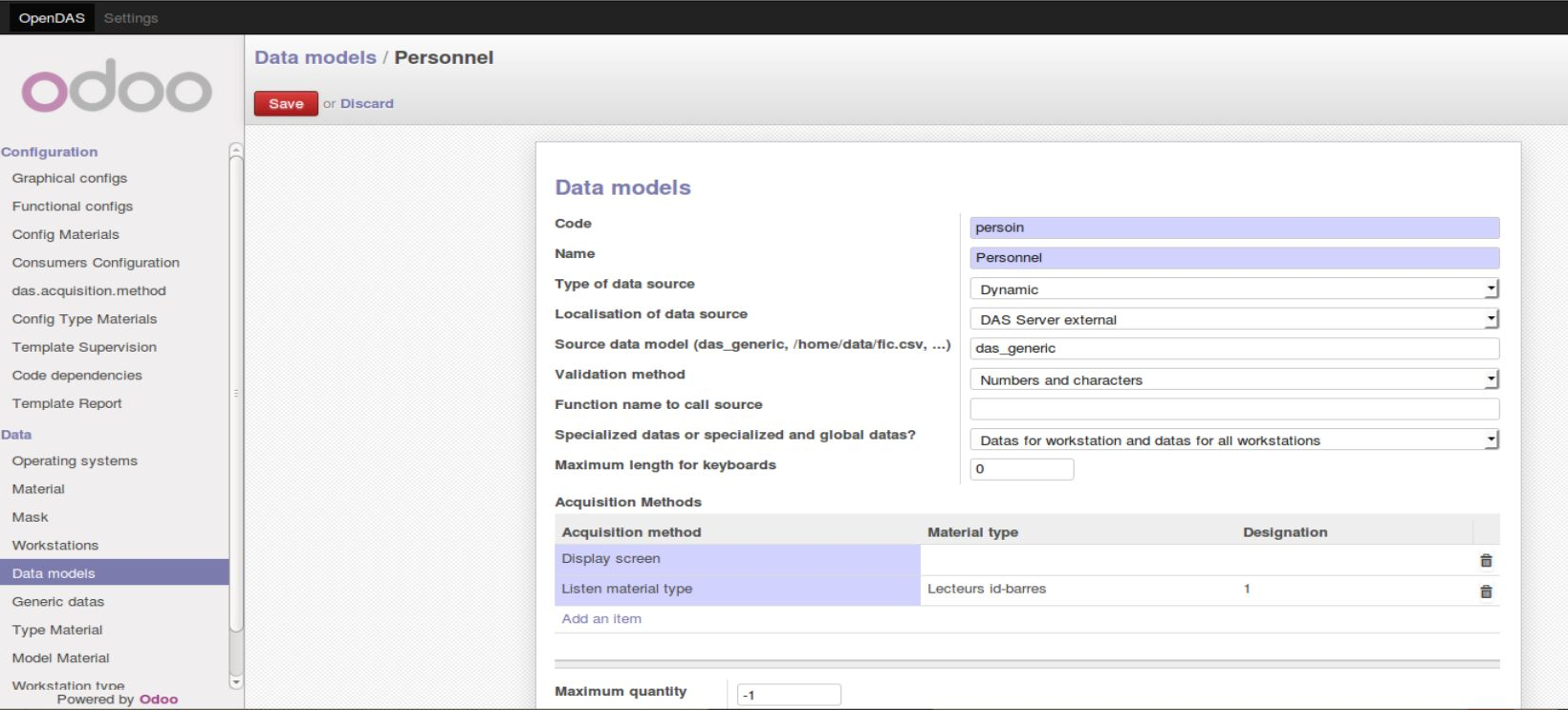Image resolution: width=1568 pixels, height=710 pixels.
Task: Open Operating systems
Action: [75, 461]
